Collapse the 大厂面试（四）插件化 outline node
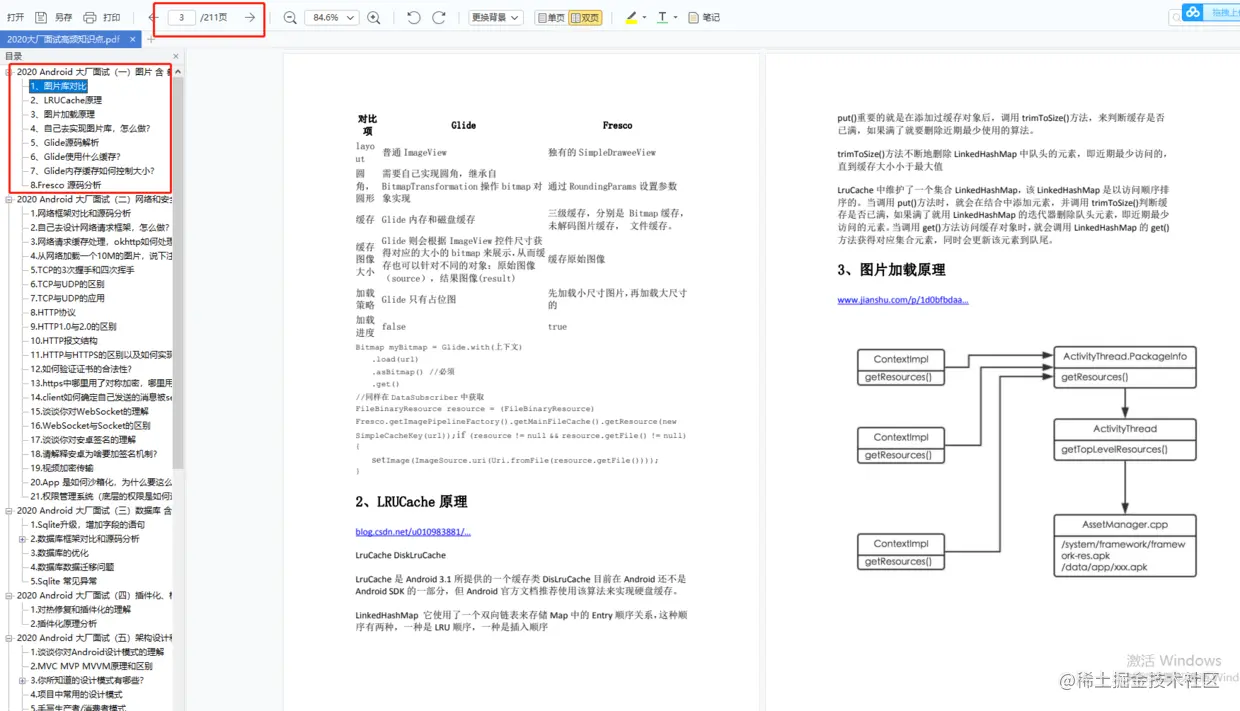The image size is (1240, 711). click(9, 595)
